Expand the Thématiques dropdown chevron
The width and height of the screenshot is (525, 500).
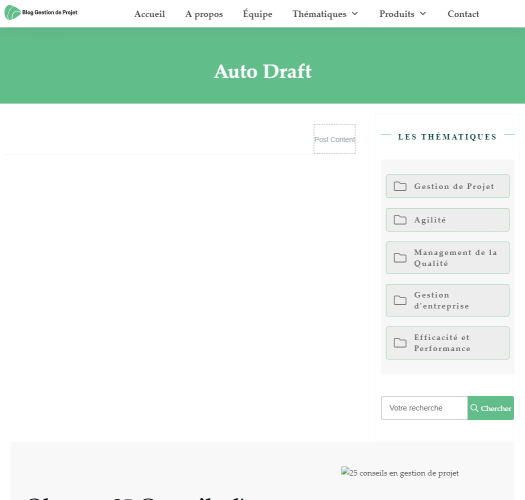click(355, 14)
